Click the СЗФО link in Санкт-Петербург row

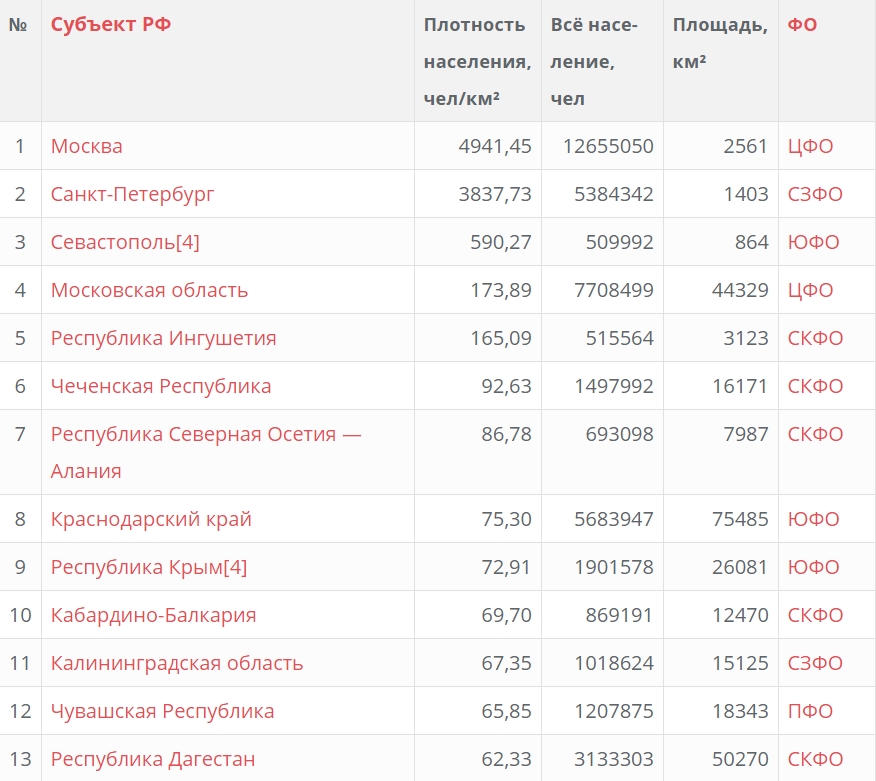click(x=815, y=194)
